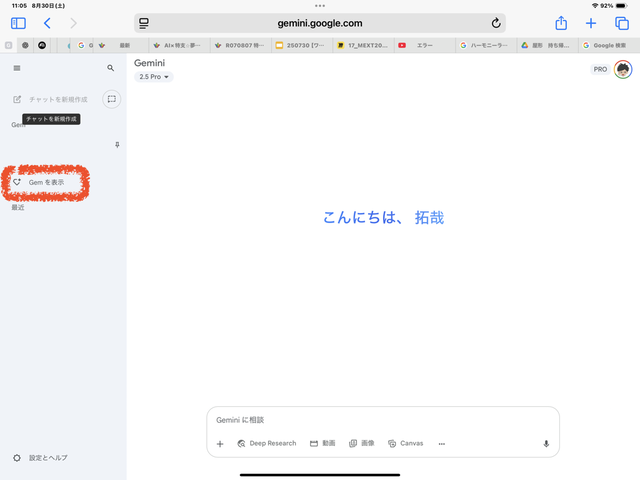Select the black circle pinned tab
The image size is (640, 480).
pyautogui.click(x=42, y=45)
